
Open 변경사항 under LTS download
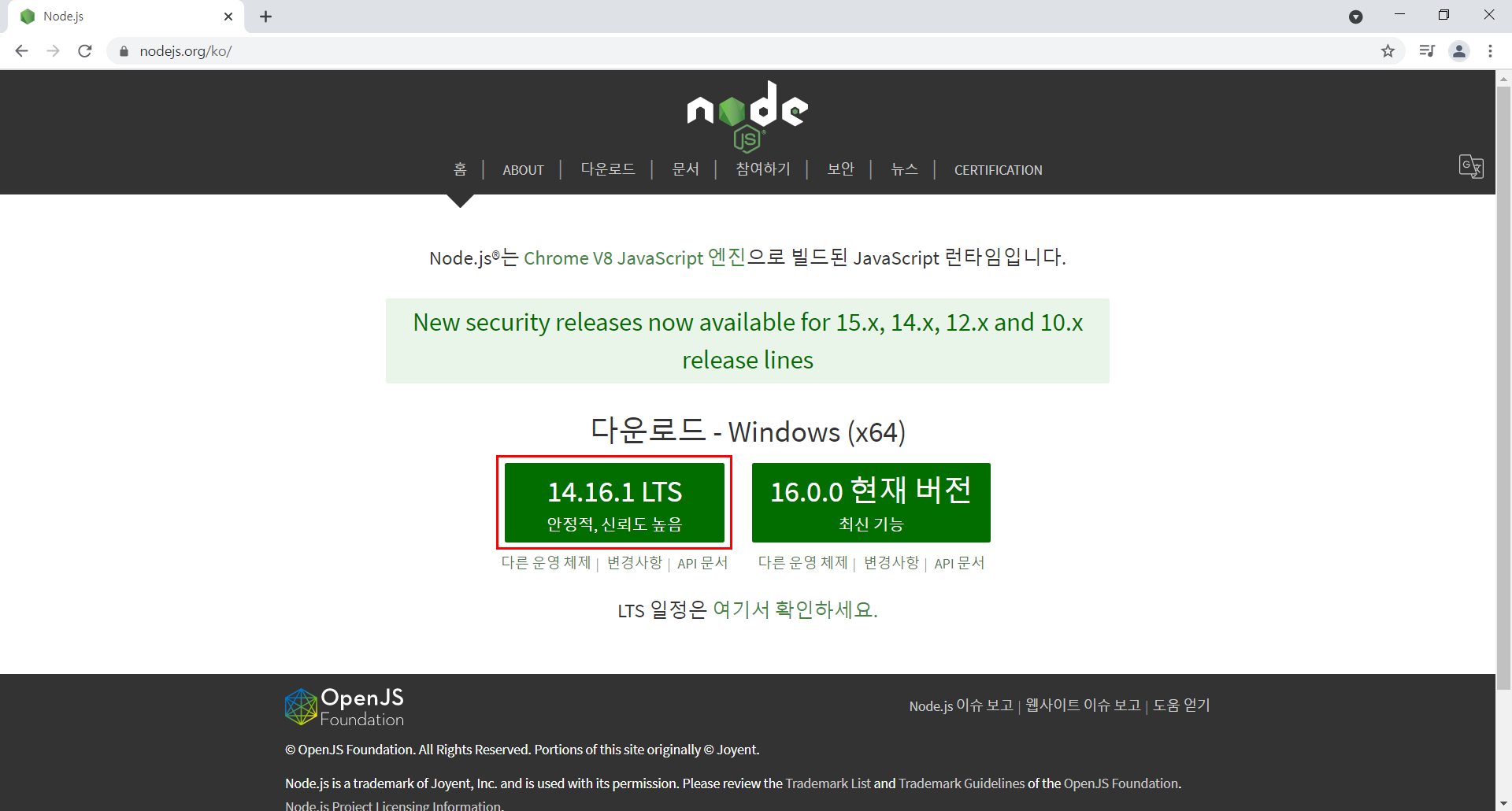635,563
